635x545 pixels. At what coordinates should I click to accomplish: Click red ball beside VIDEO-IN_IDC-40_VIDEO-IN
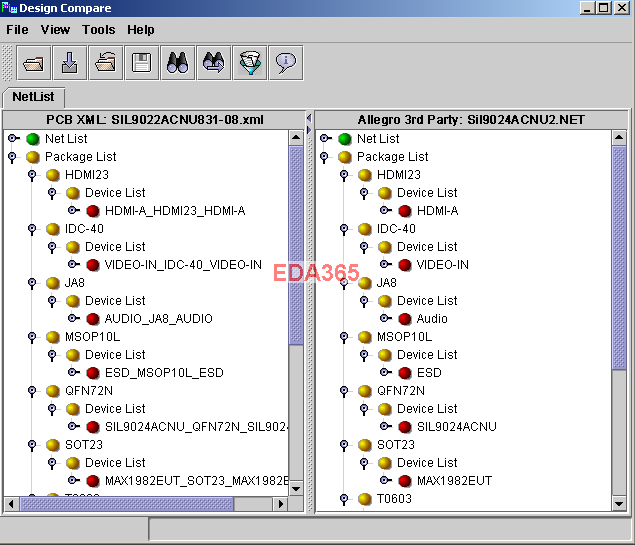click(93, 265)
